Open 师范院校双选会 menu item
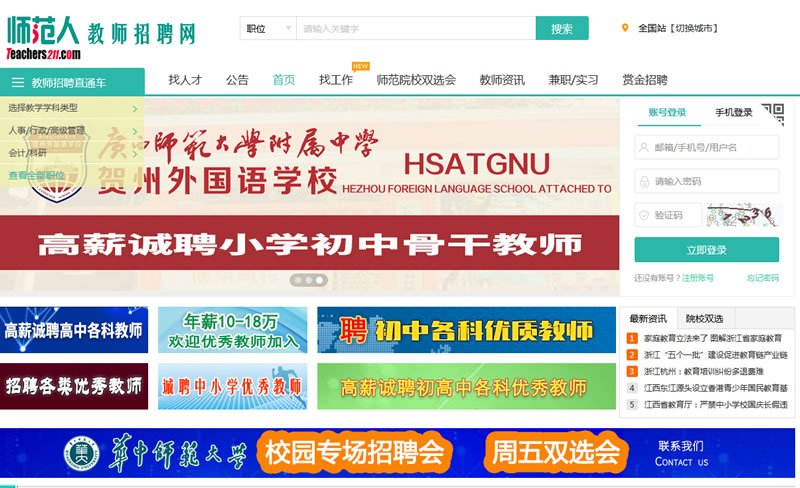The image size is (800, 488). tap(416, 80)
